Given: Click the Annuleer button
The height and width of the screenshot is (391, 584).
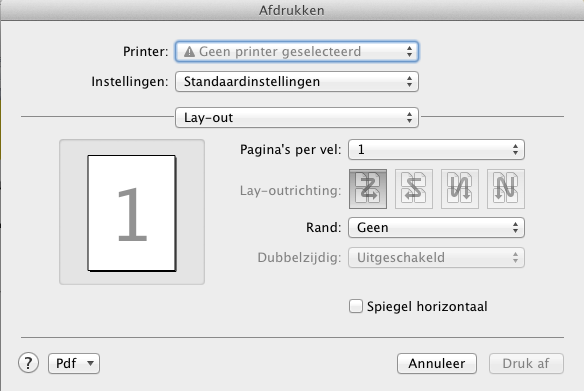Looking at the screenshot, I should pyautogui.click(x=437, y=363).
